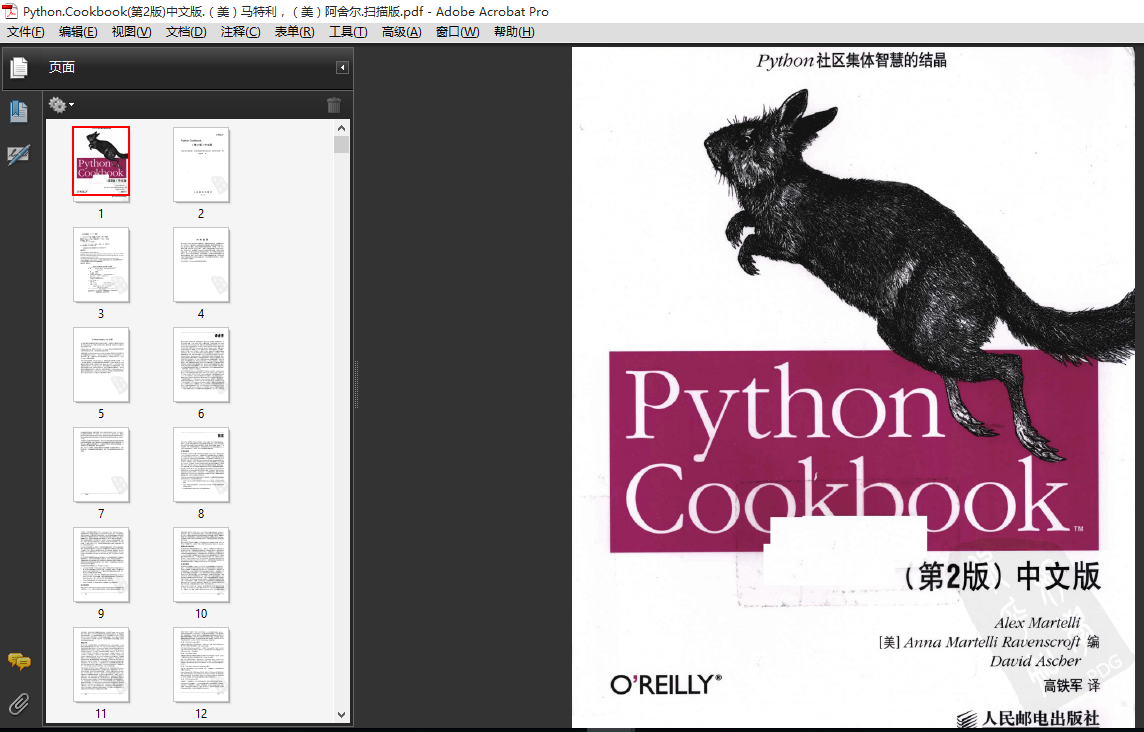The width and height of the screenshot is (1144, 732).
Task: Click O'REILLY logo on the cover
Action: click(x=665, y=685)
